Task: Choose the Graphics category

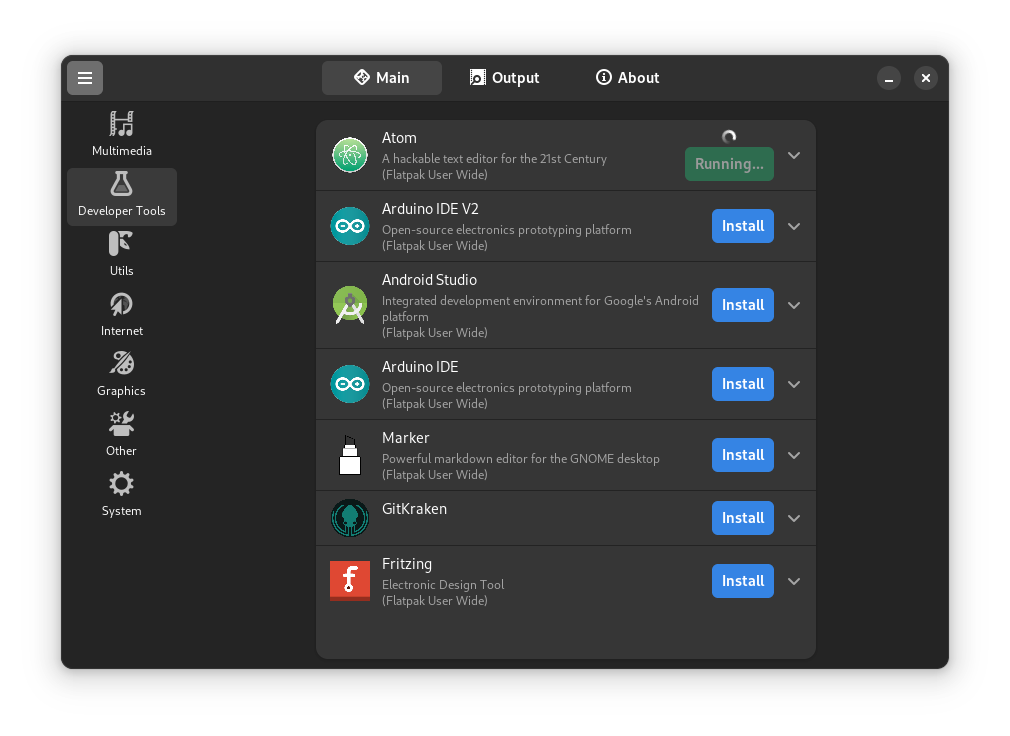Action: [121, 375]
